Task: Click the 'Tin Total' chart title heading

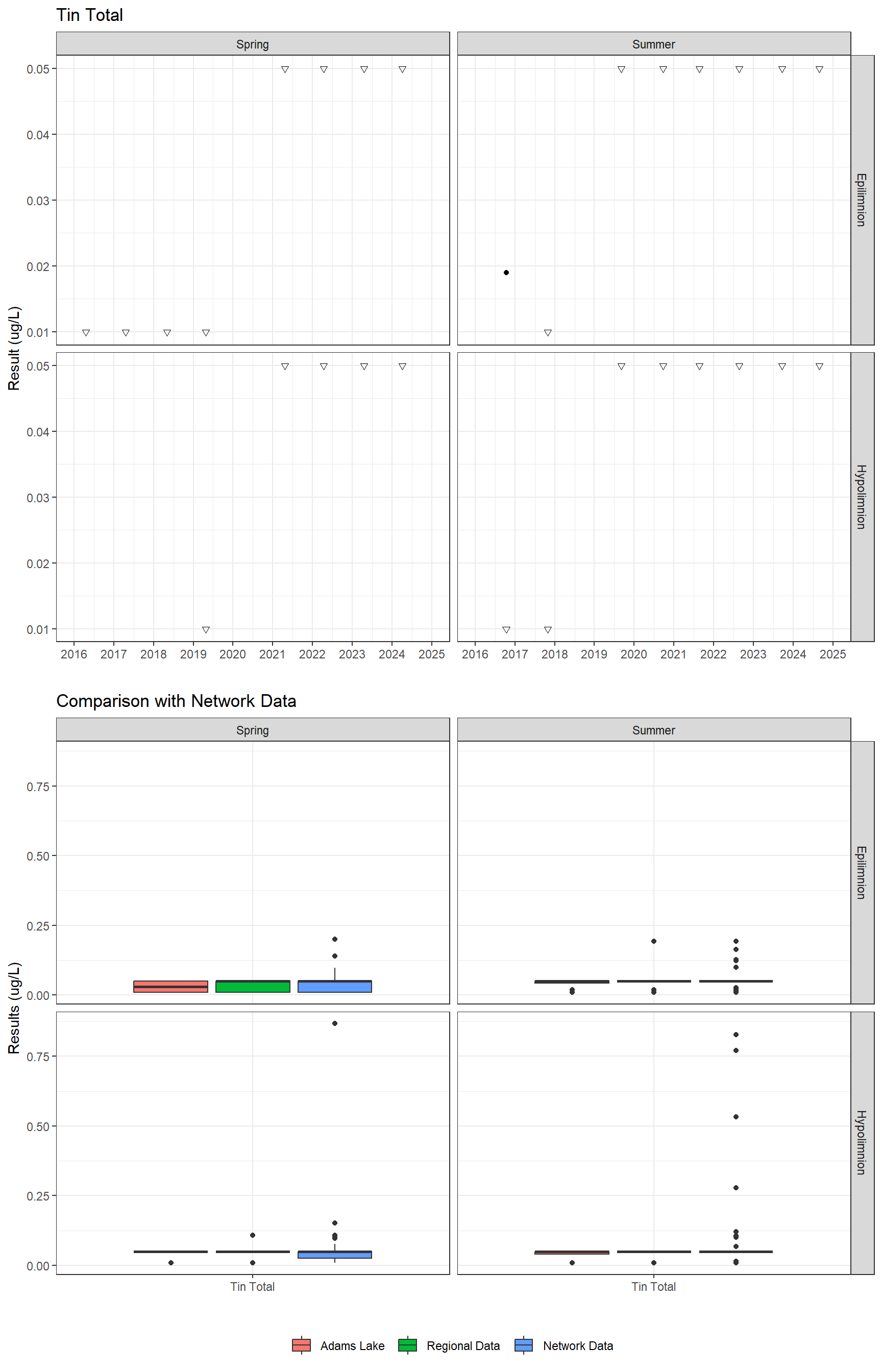Action: tap(89, 15)
